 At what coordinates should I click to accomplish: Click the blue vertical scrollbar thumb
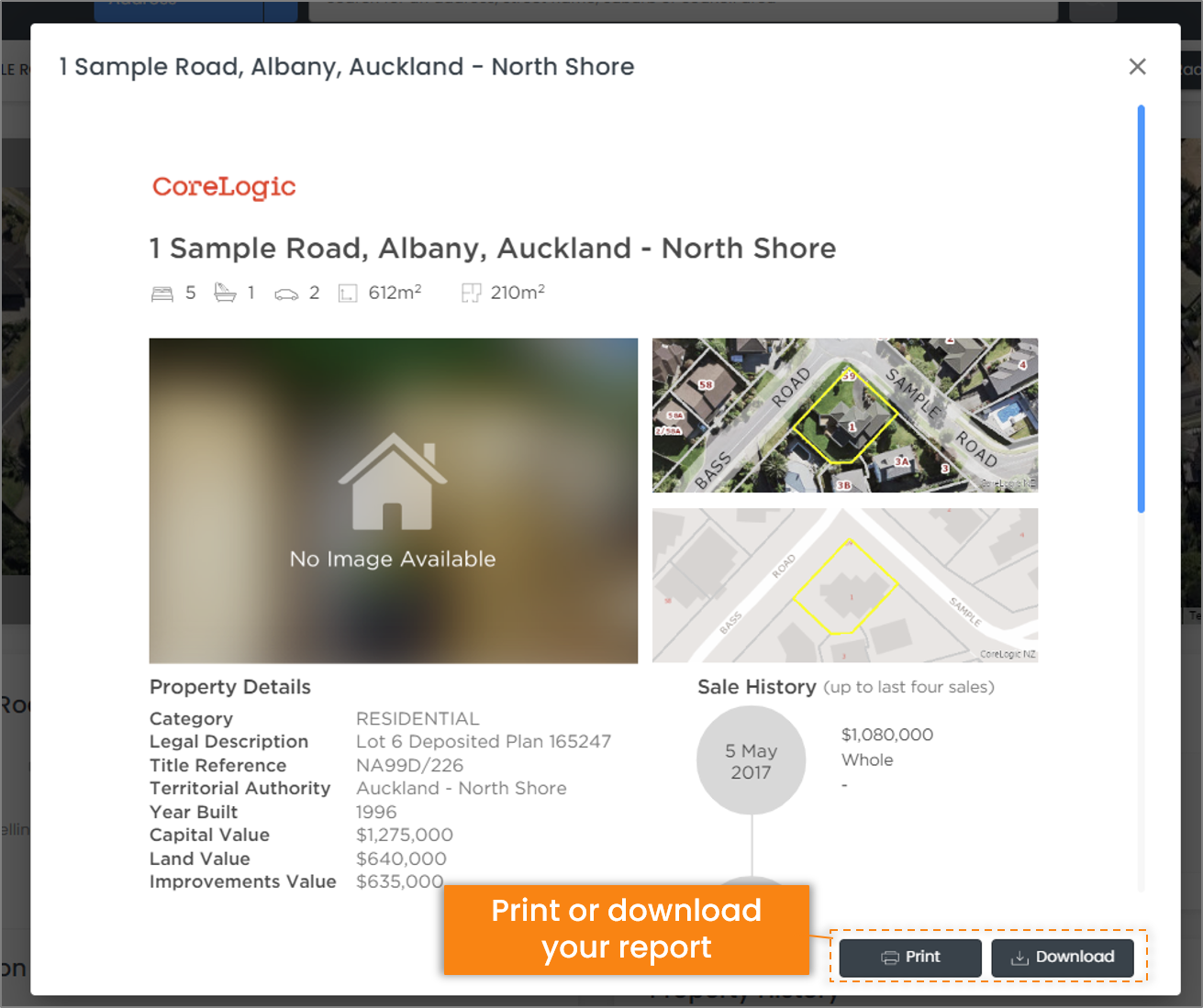tap(1141, 309)
